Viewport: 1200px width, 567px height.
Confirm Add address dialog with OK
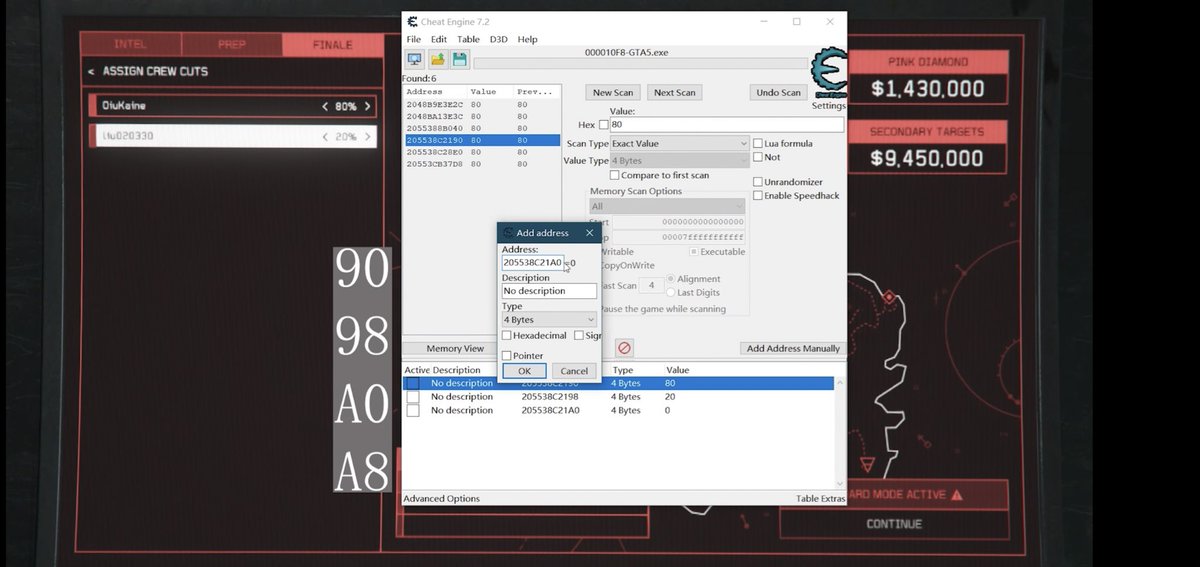click(x=524, y=371)
